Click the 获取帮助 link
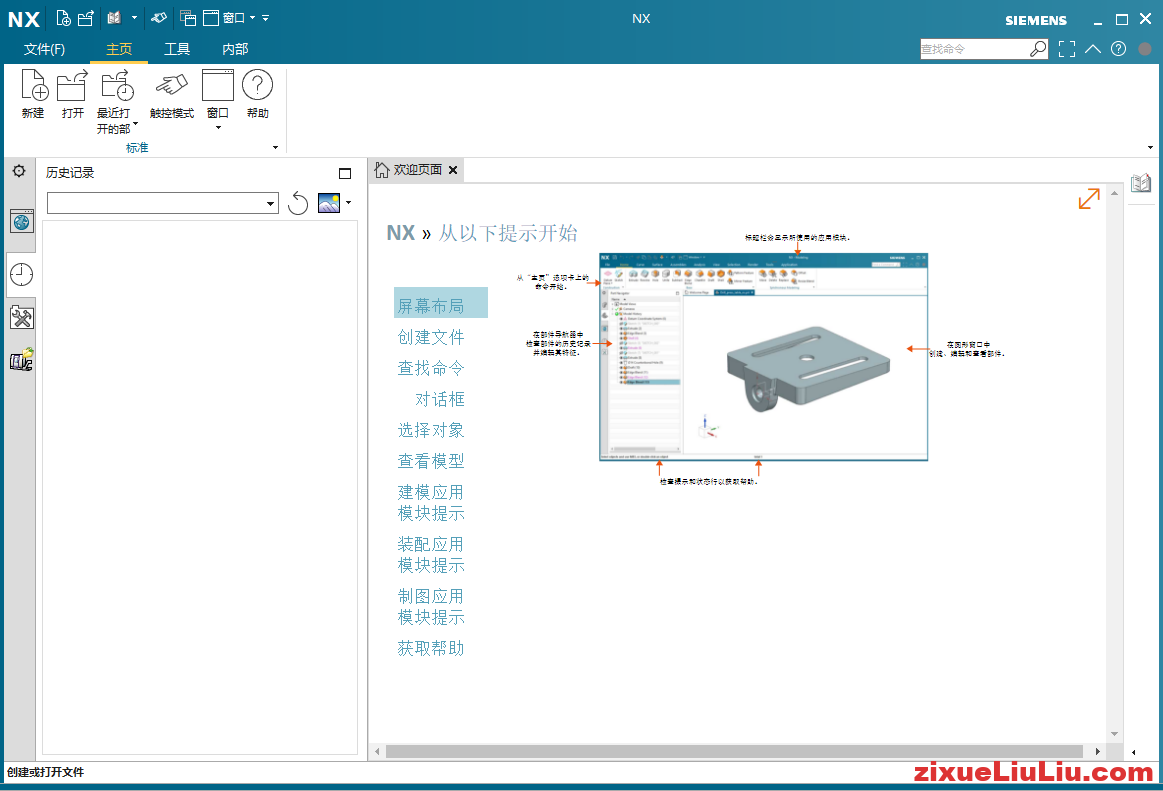 click(x=431, y=648)
